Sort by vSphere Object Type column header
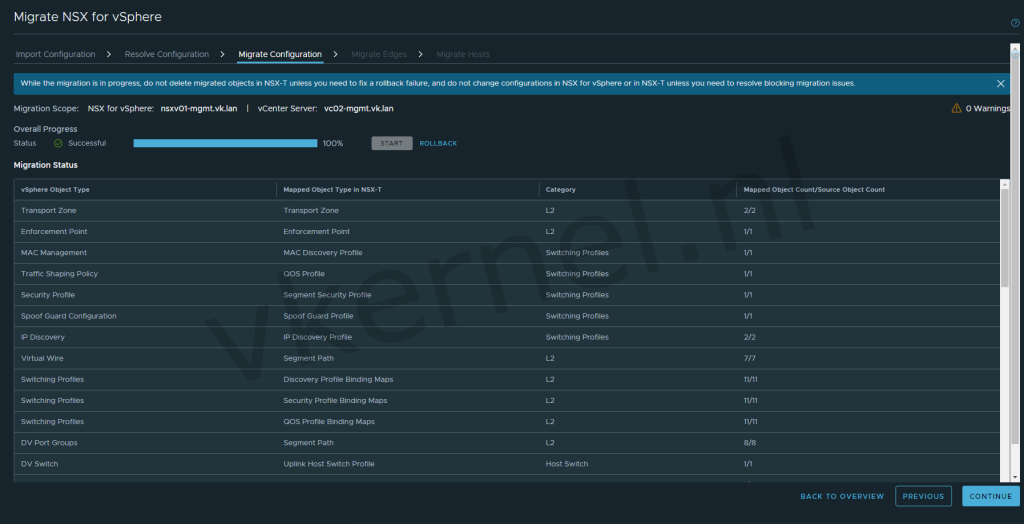Image resolution: width=1024 pixels, height=524 pixels. tap(56, 189)
